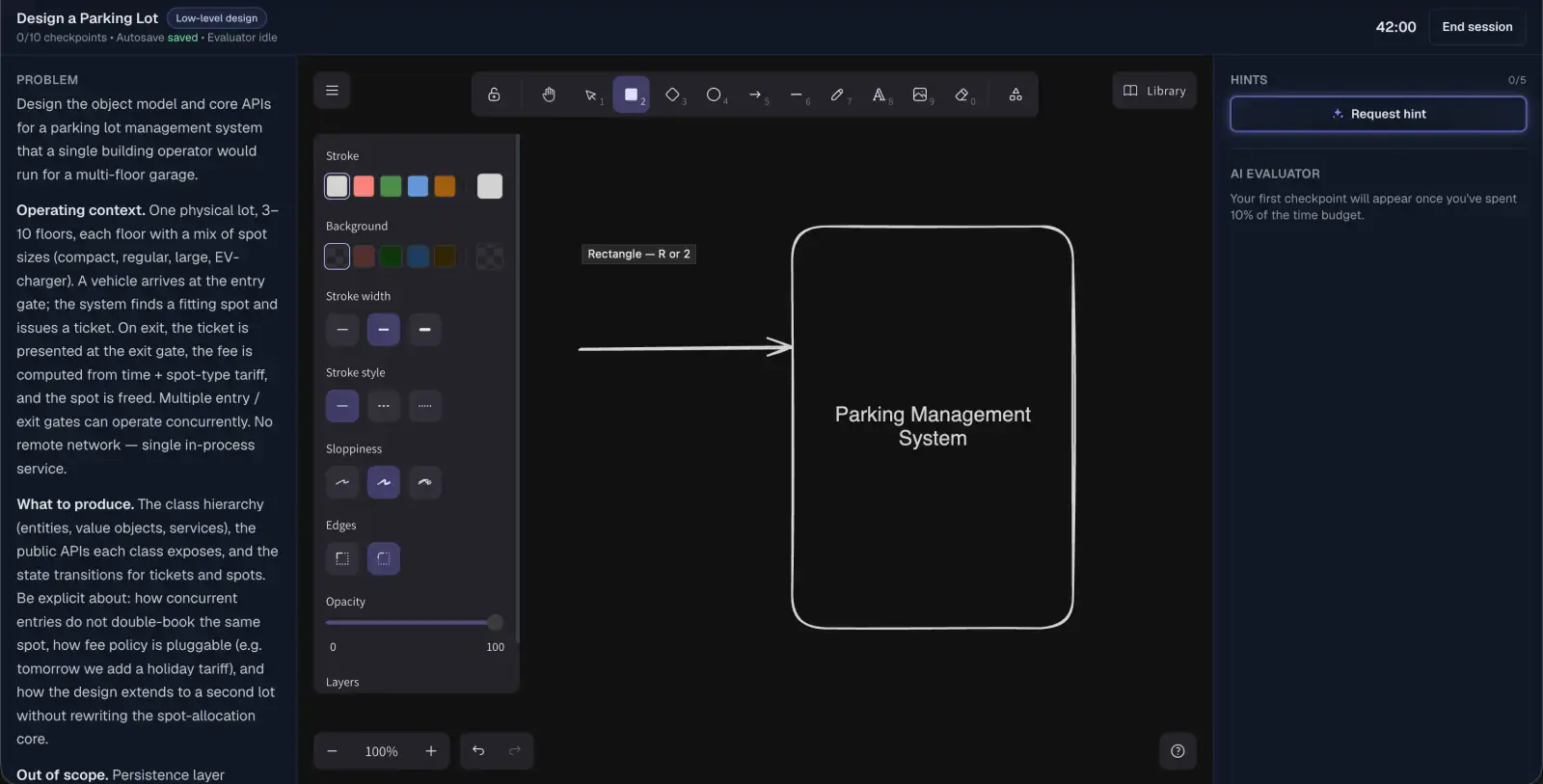1543x784 pixels.
Task: Reset zoom at 100% label
Action: 381,751
